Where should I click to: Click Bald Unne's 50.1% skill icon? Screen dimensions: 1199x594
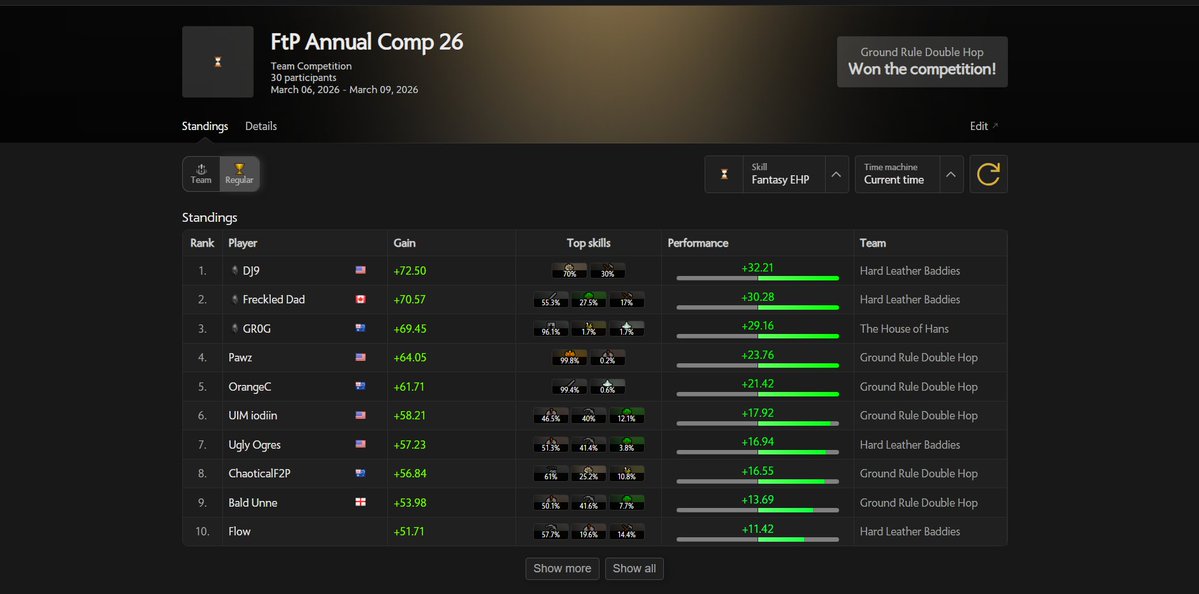click(x=551, y=503)
